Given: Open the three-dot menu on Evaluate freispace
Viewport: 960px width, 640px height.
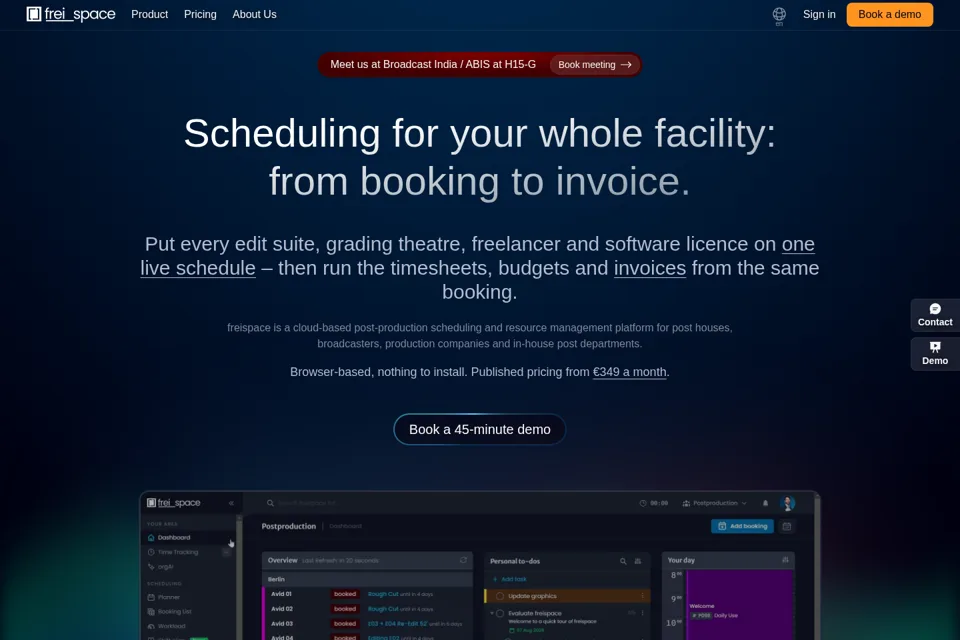Looking at the screenshot, I should click(642, 613).
